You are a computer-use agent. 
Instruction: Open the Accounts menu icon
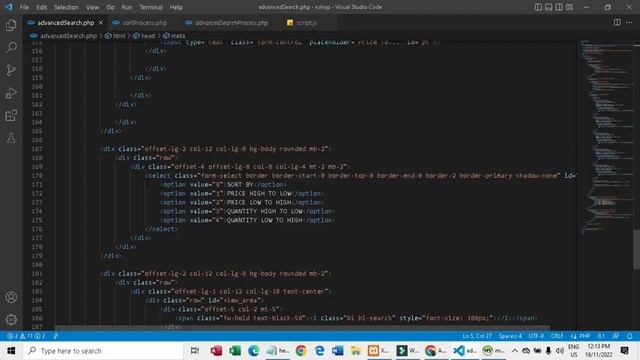(11, 297)
